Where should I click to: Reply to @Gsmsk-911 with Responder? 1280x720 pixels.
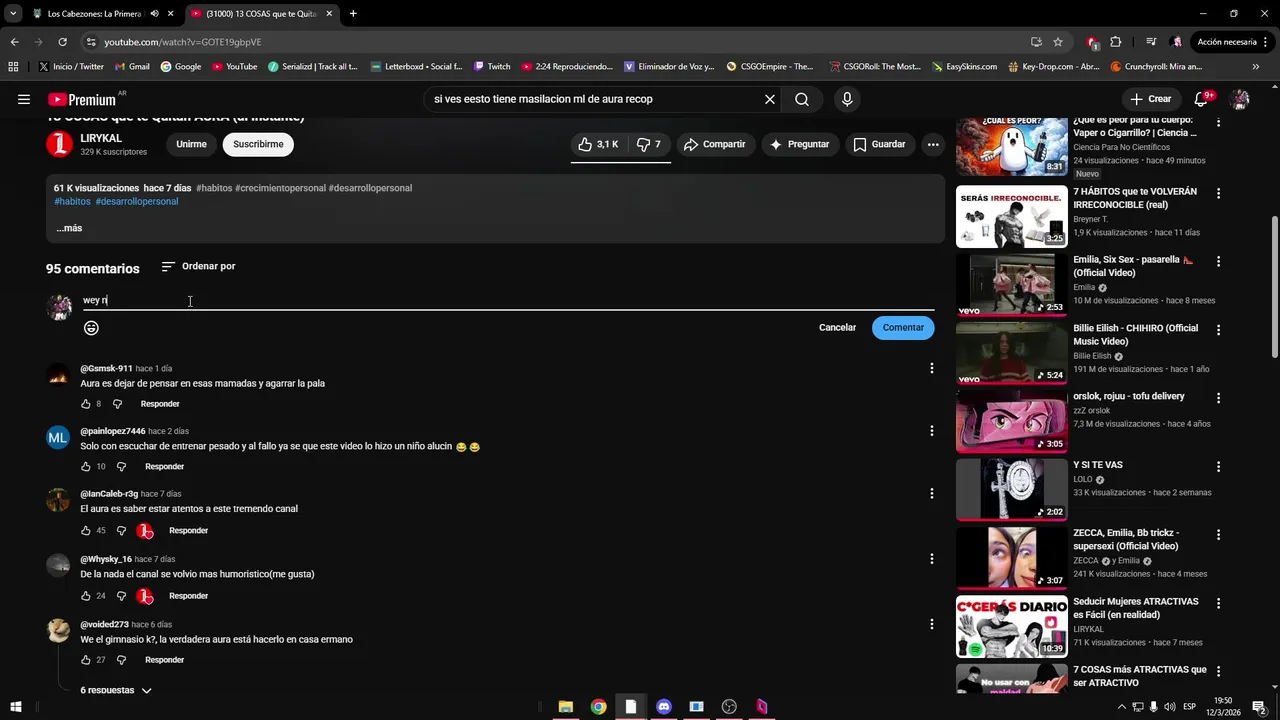click(x=160, y=404)
